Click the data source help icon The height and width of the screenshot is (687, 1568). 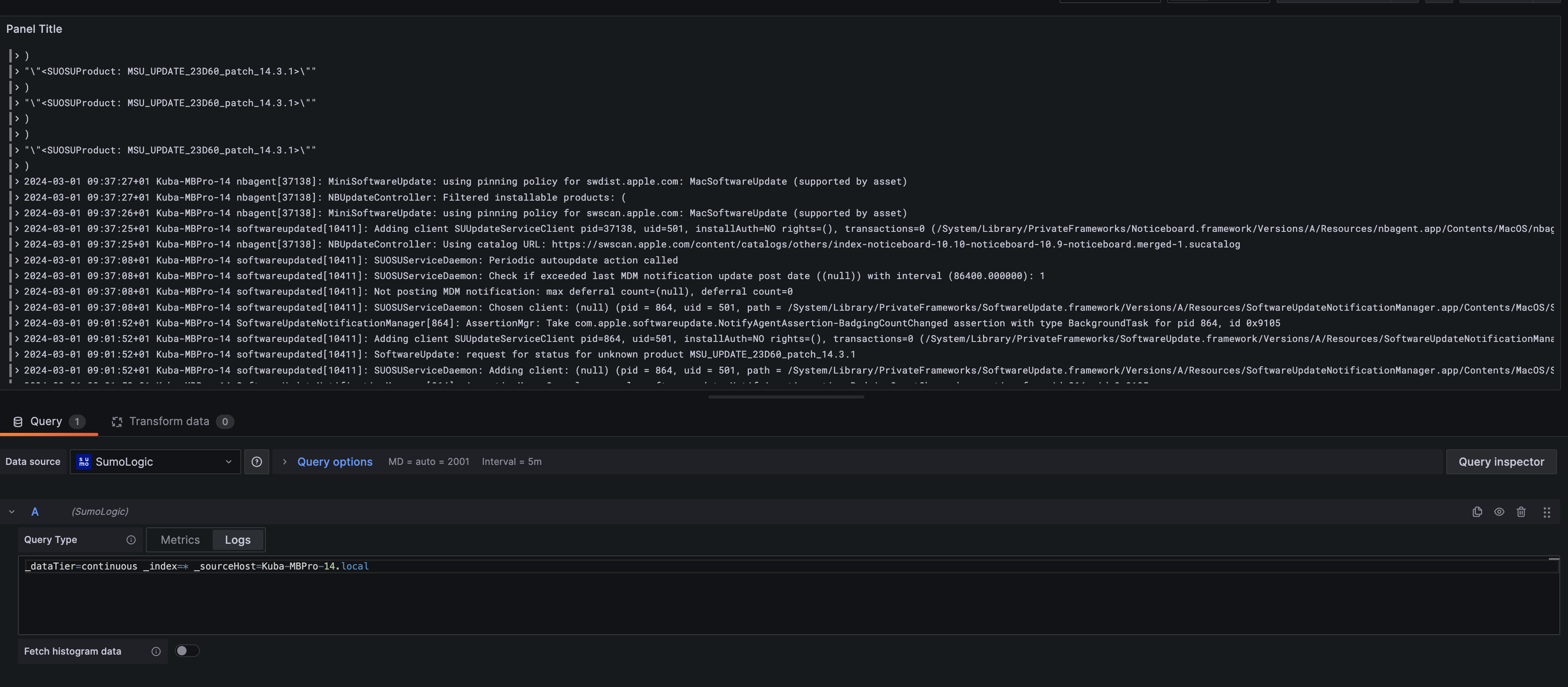coord(257,462)
